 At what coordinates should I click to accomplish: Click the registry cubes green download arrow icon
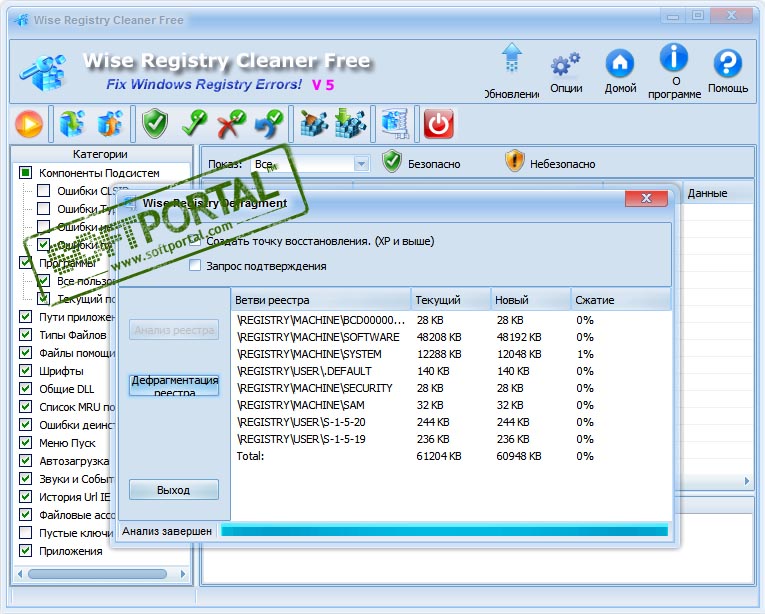click(x=350, y=123)
